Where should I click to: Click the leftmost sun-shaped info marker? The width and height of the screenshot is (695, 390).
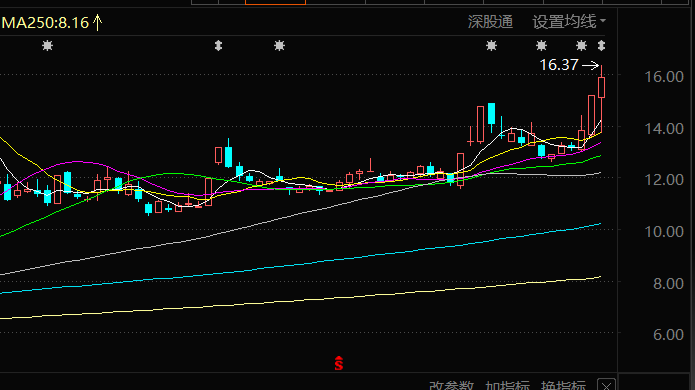coord(47,45)
